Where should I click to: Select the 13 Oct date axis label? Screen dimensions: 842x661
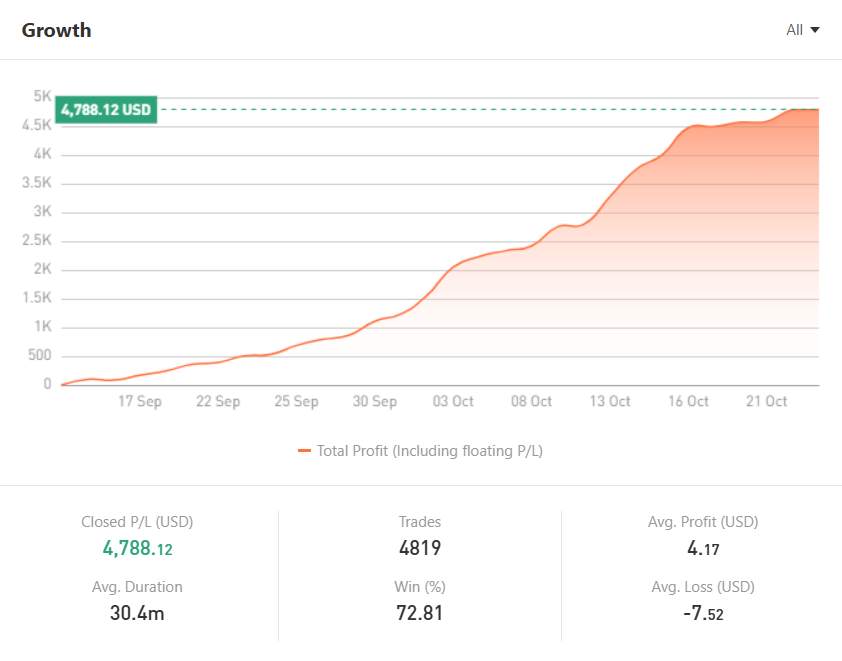[x=610, y=401]
